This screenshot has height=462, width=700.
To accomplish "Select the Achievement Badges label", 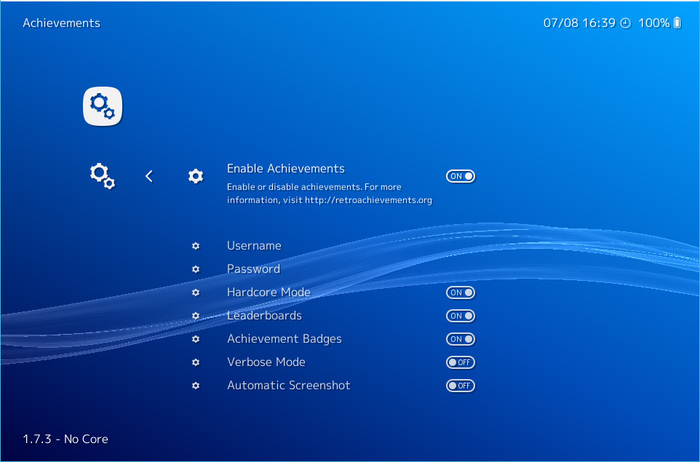I will (284, 339).
